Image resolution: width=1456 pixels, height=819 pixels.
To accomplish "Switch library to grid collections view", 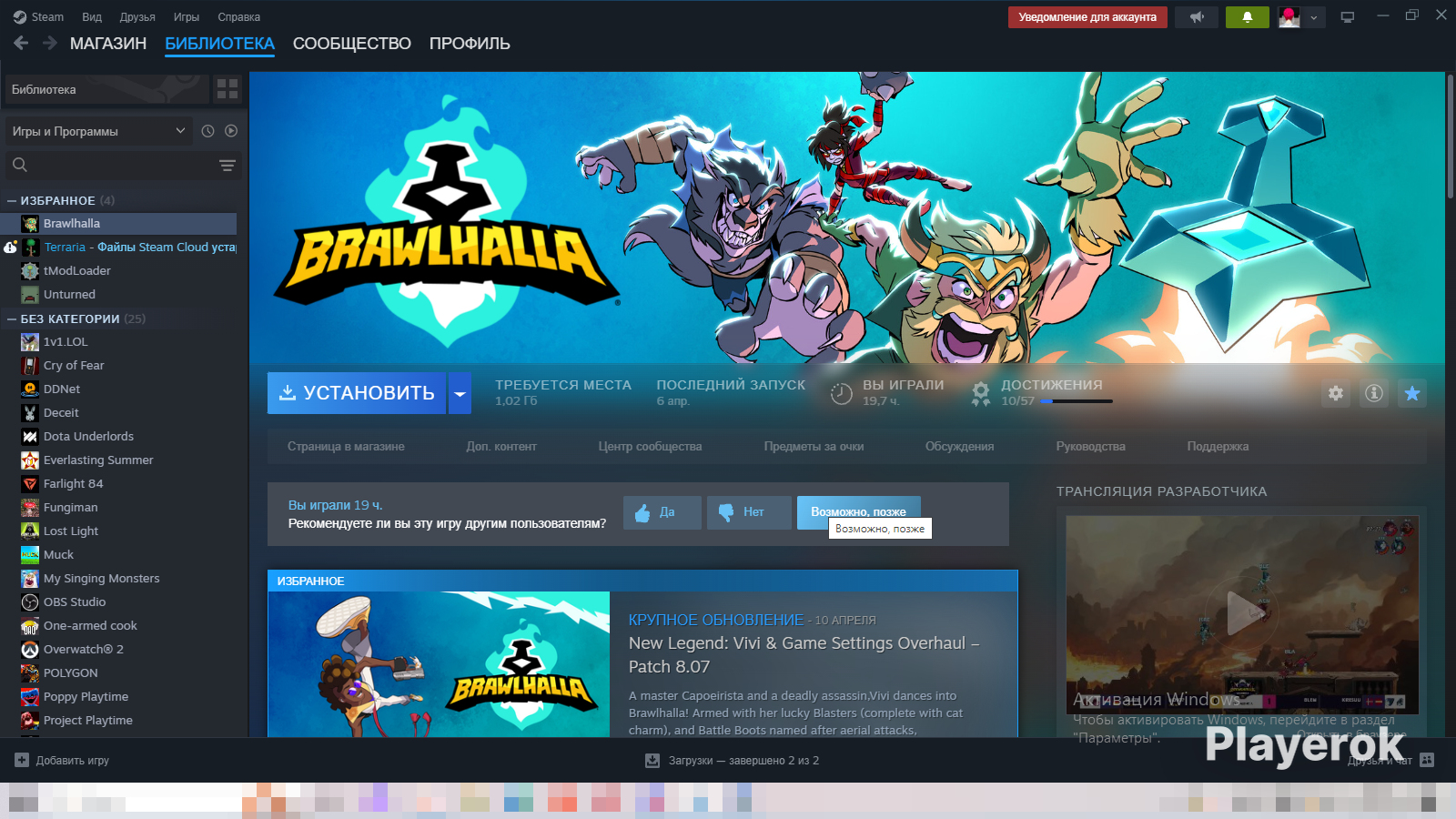I will point(227,89).
